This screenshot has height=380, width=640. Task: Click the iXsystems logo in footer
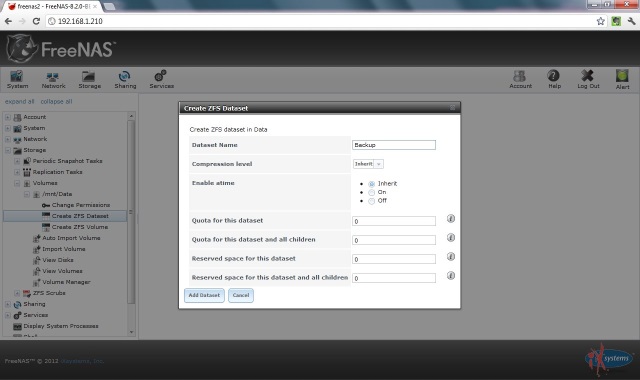point(609,359)
